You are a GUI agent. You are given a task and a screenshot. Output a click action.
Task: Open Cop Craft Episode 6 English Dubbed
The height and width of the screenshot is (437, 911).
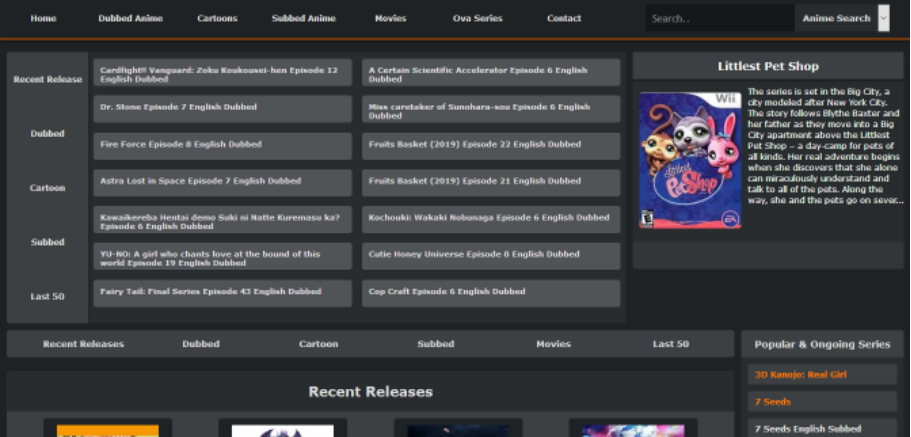[491, 293]
